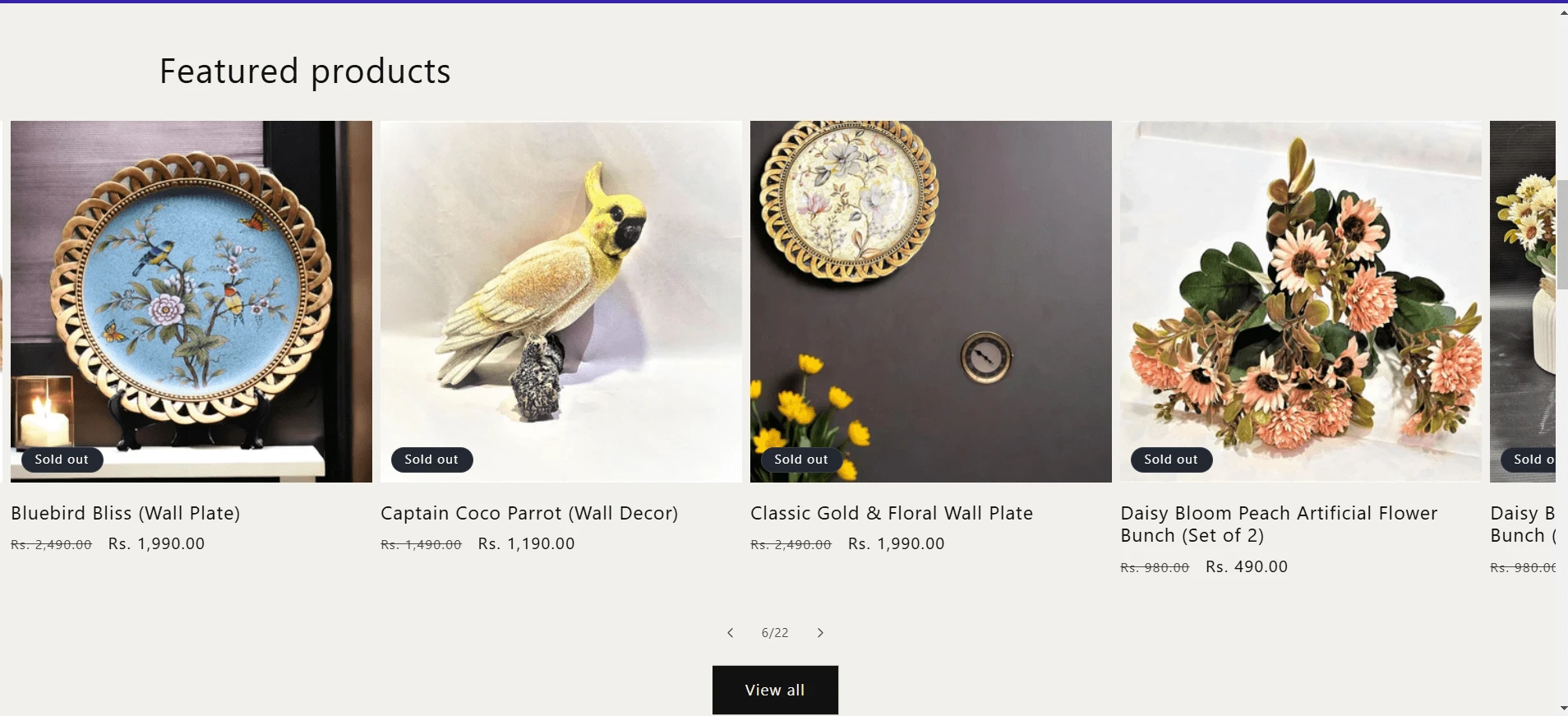Click Sold out badge on Classic Gold plate
Screen dimensions: 1568x716
pos(801,460)
